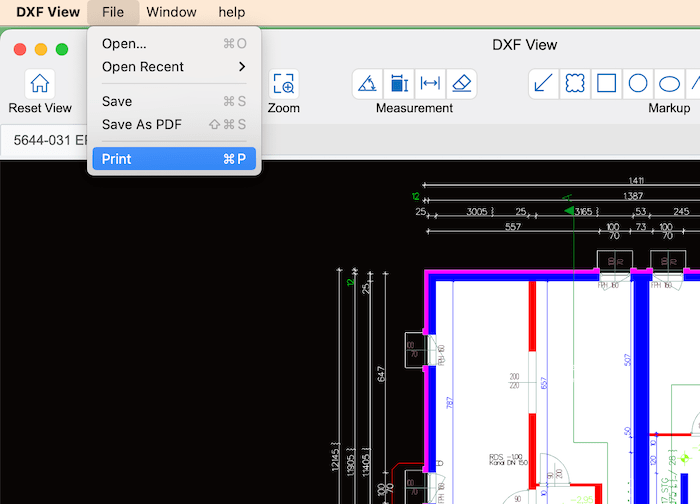This screenshot has width=700, height=504.
Task: Click the DXF View application menu
Action: point(48,12)
